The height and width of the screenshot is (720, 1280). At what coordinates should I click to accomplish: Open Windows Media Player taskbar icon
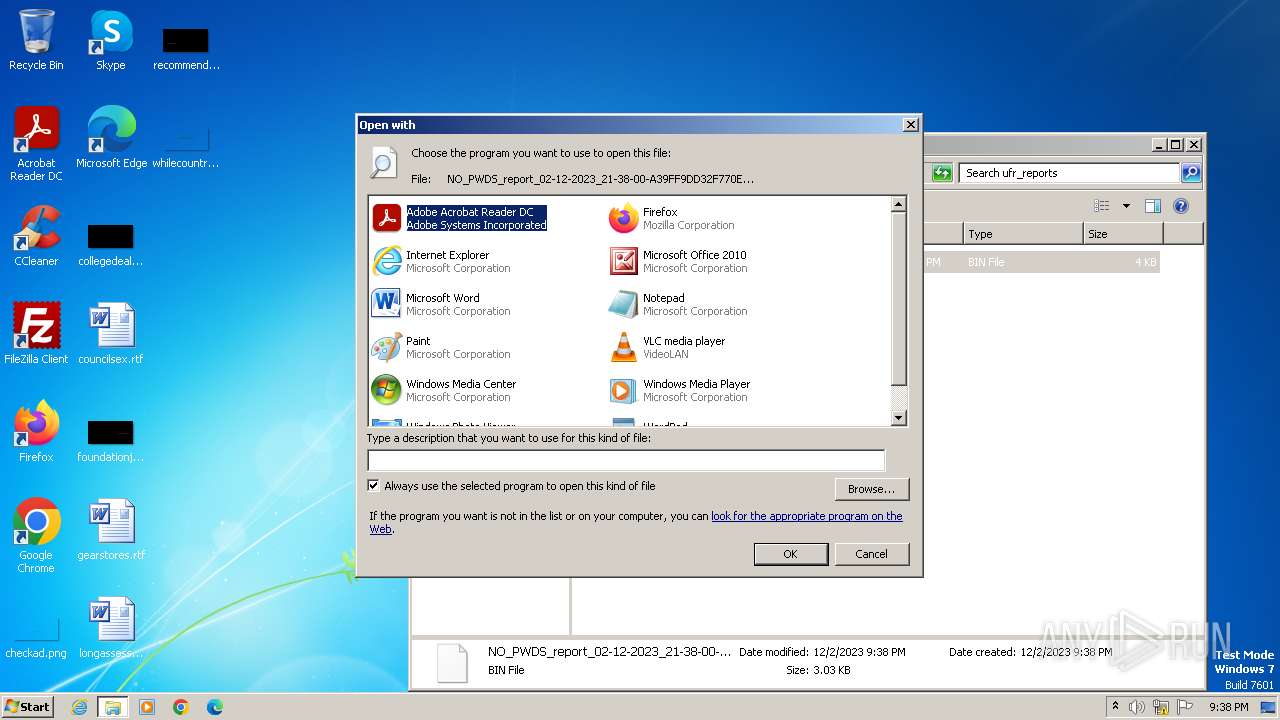point(147,707)
